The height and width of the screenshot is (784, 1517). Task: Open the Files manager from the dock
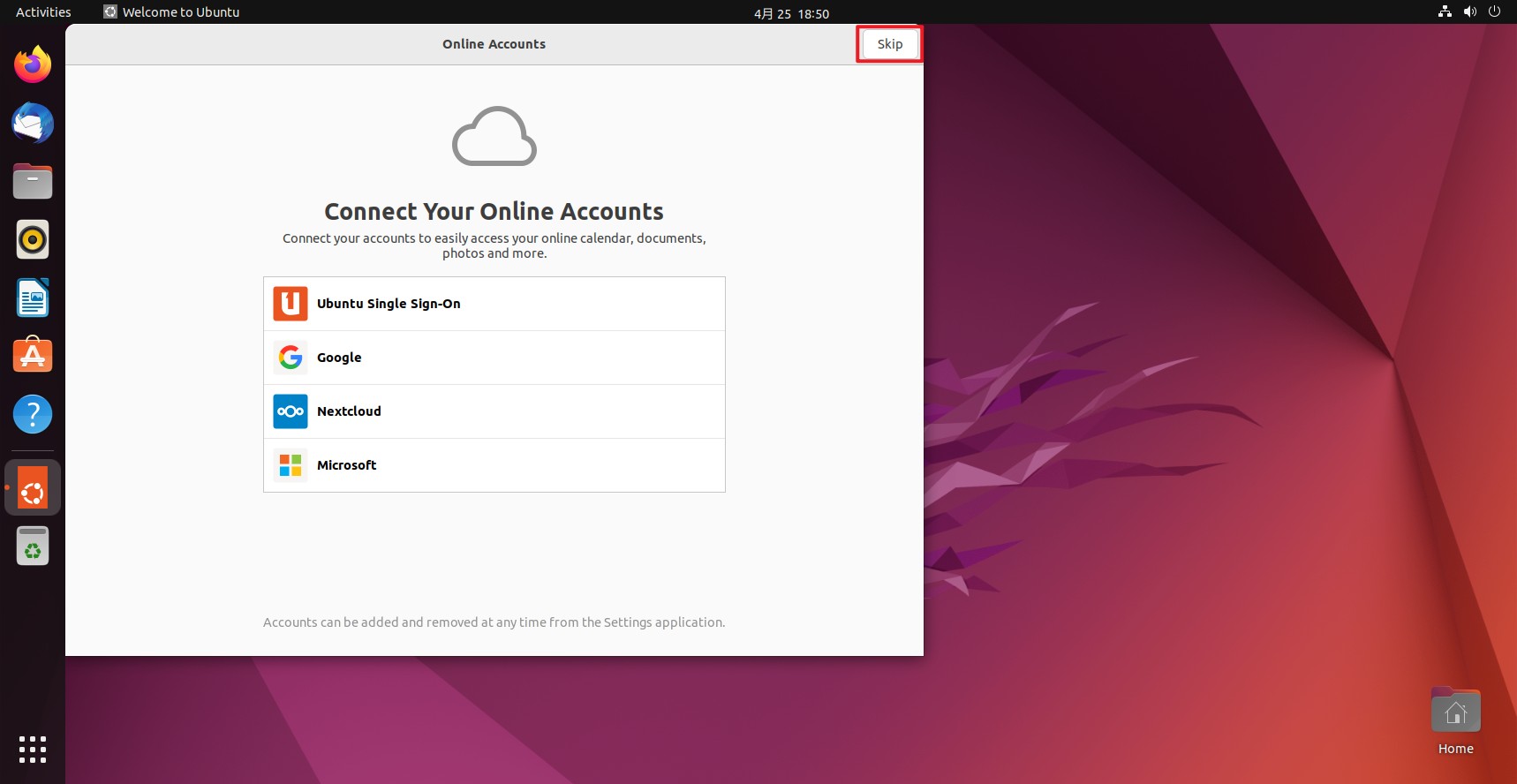pyautogui.click(x=33, y=181)
